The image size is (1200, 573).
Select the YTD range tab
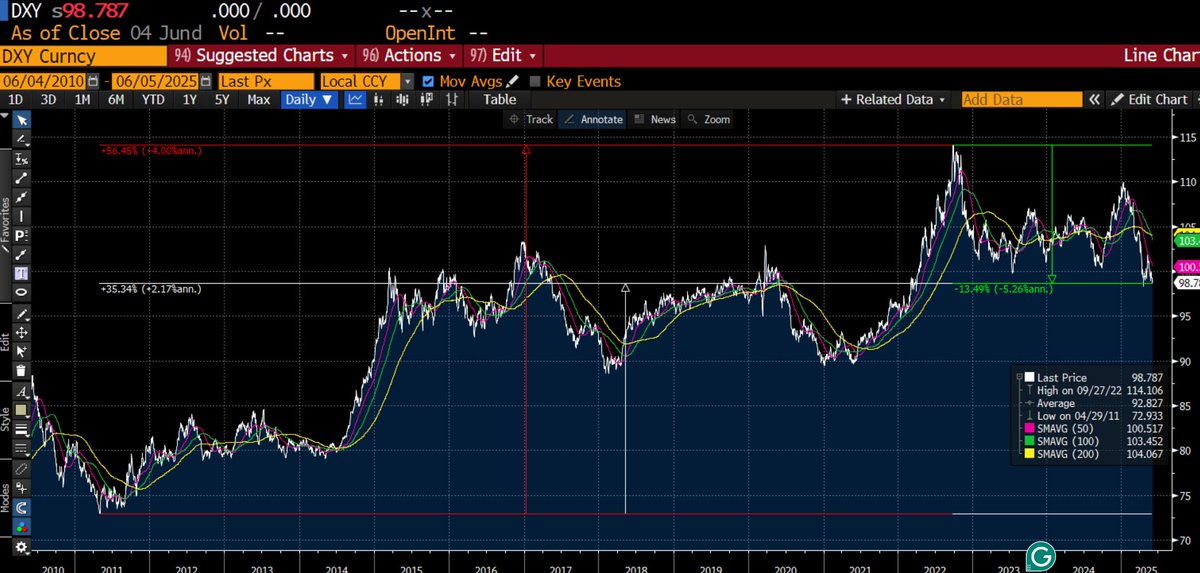coord(154,99)
